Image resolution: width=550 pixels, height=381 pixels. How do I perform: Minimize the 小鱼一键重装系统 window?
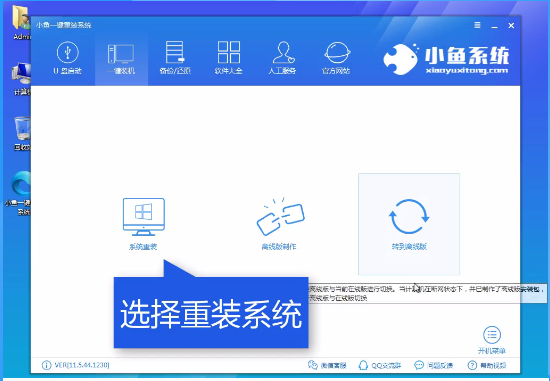tap(495, 26)
